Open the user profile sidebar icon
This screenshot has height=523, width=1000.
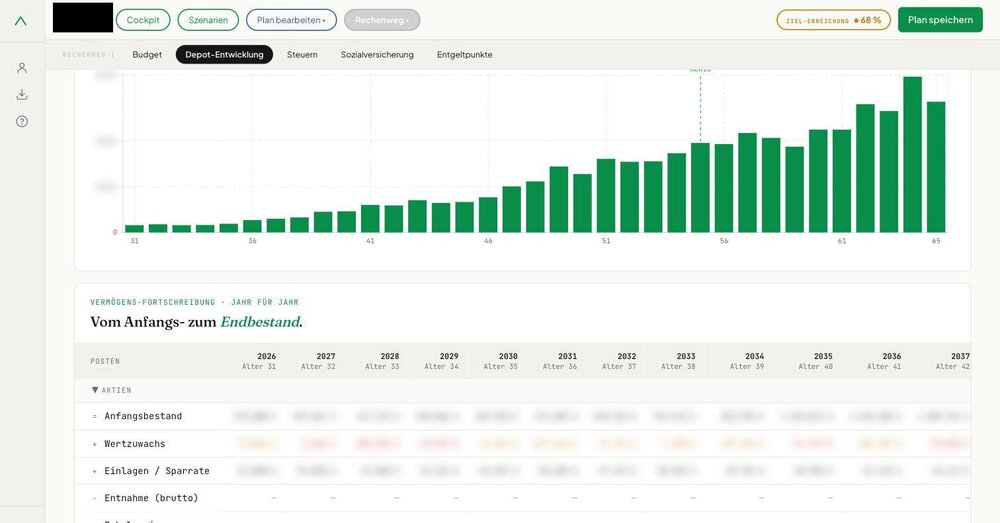pyautogui.click(x=22, y=68)
